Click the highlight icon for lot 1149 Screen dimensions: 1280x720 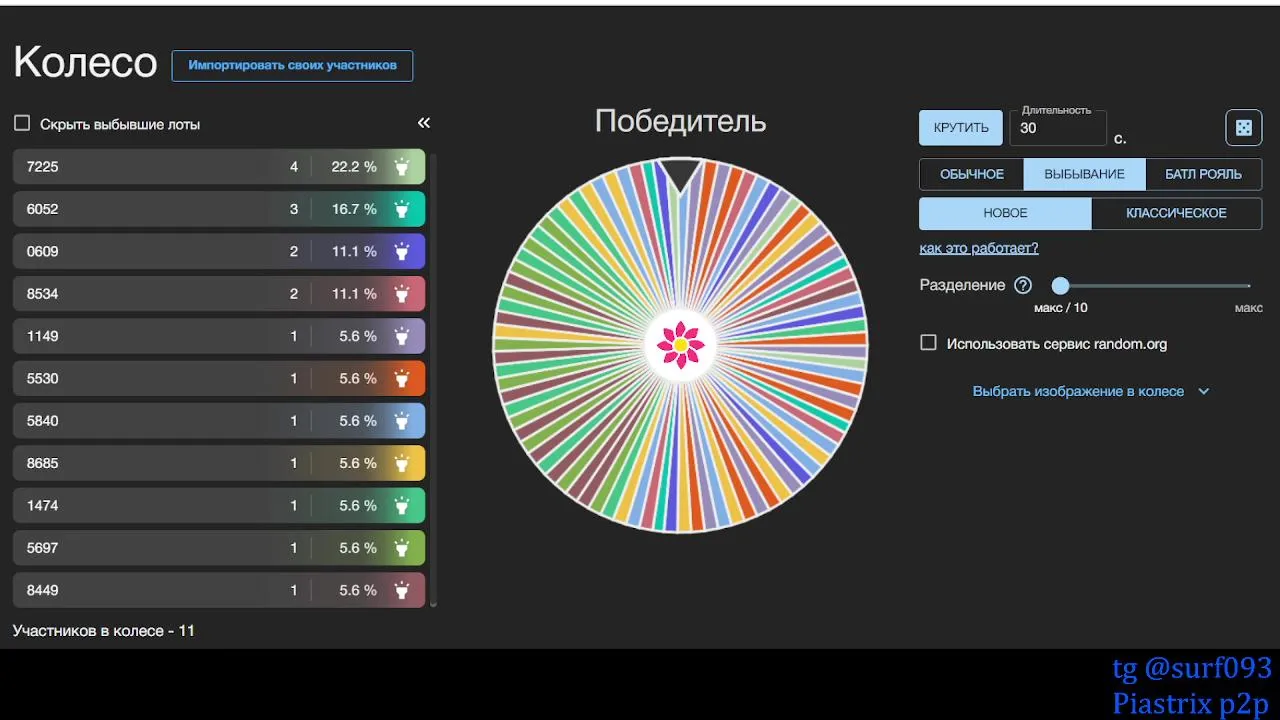pos(401,336)
